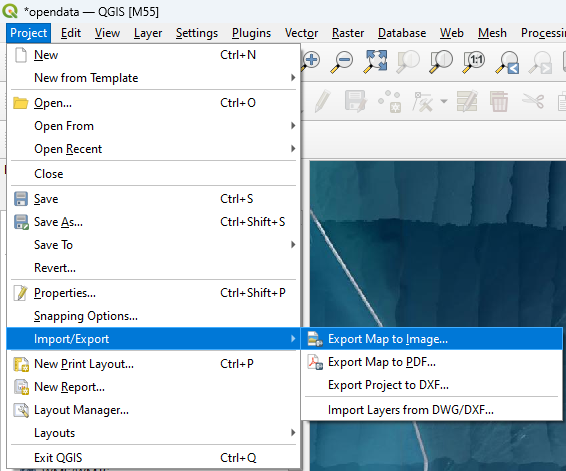Open the Vector menu

click(x=301, y=33)
